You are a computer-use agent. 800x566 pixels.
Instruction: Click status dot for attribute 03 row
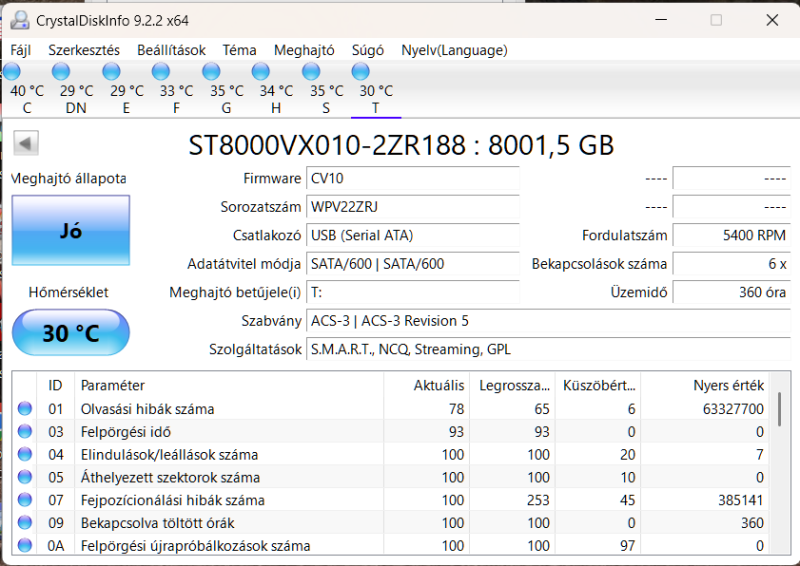coord(24,431)
